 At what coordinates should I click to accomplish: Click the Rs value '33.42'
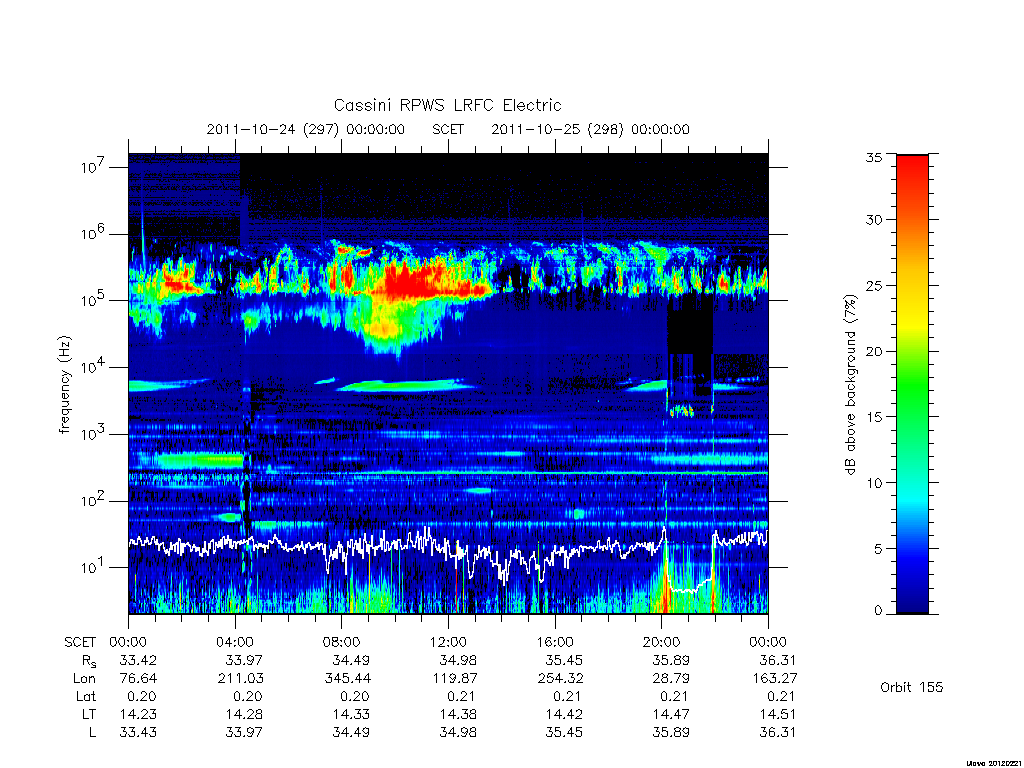[138, 660]
